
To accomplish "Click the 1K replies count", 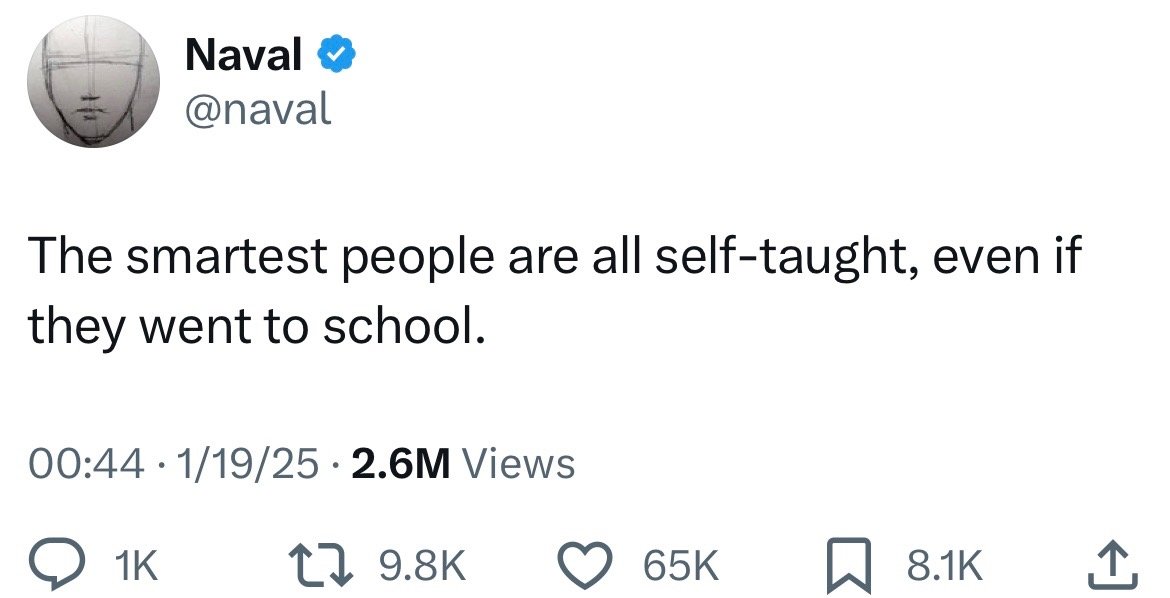I will point(137,566).
